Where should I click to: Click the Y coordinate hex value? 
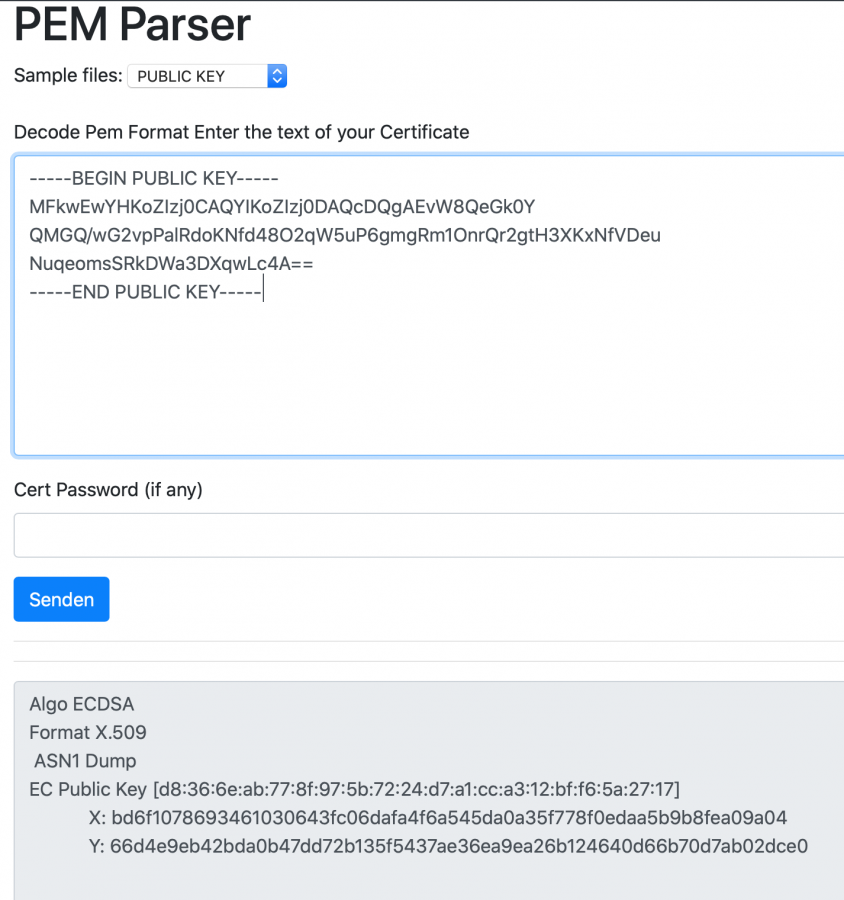[x=459, y=846]
